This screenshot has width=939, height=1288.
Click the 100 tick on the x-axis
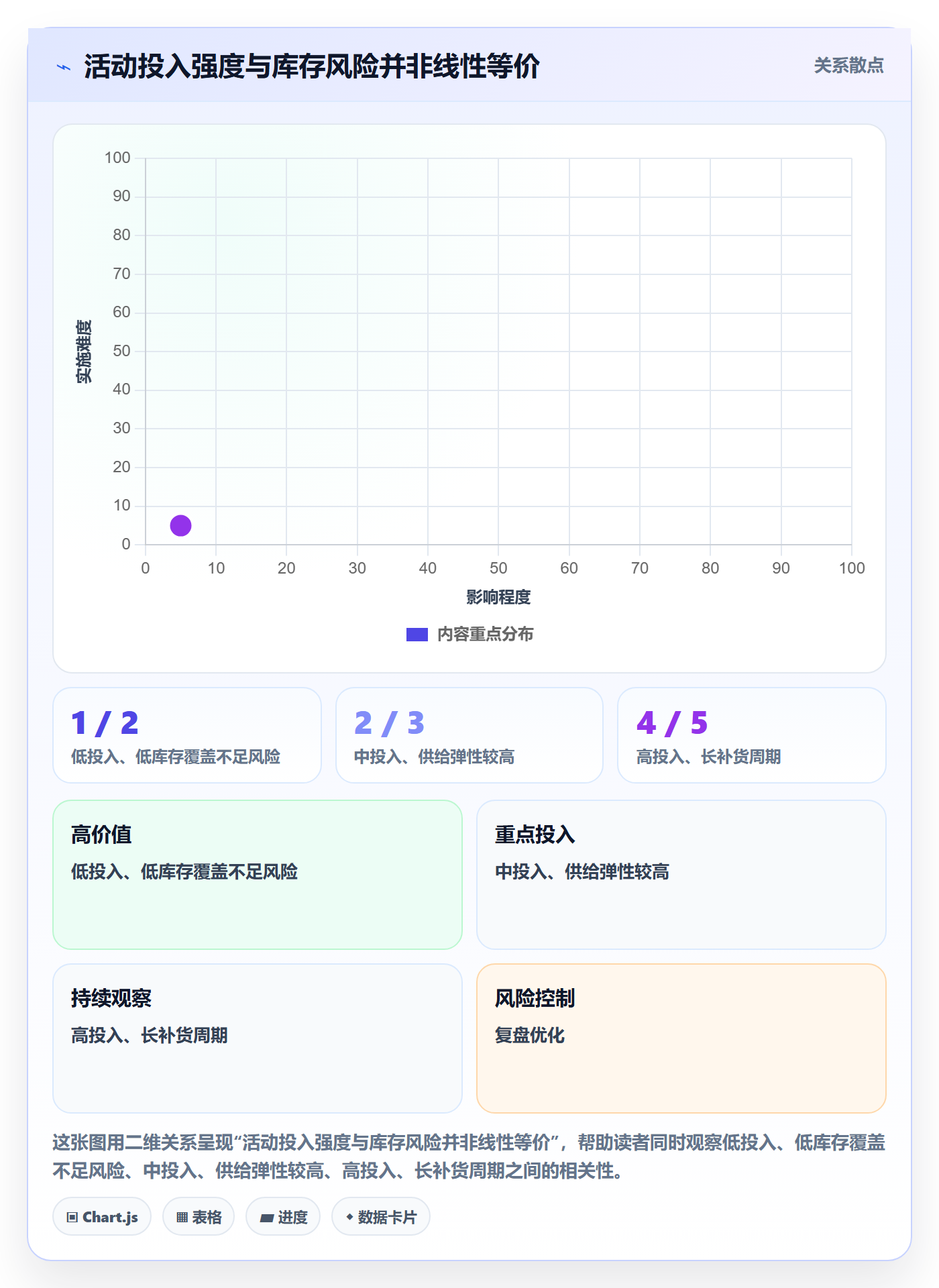click(852, 568)
